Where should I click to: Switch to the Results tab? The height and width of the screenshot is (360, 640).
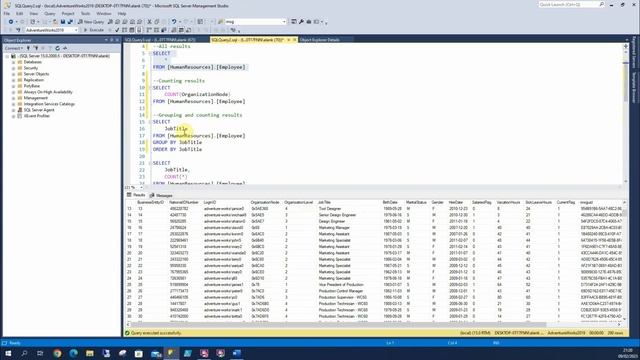pos(136,195)
